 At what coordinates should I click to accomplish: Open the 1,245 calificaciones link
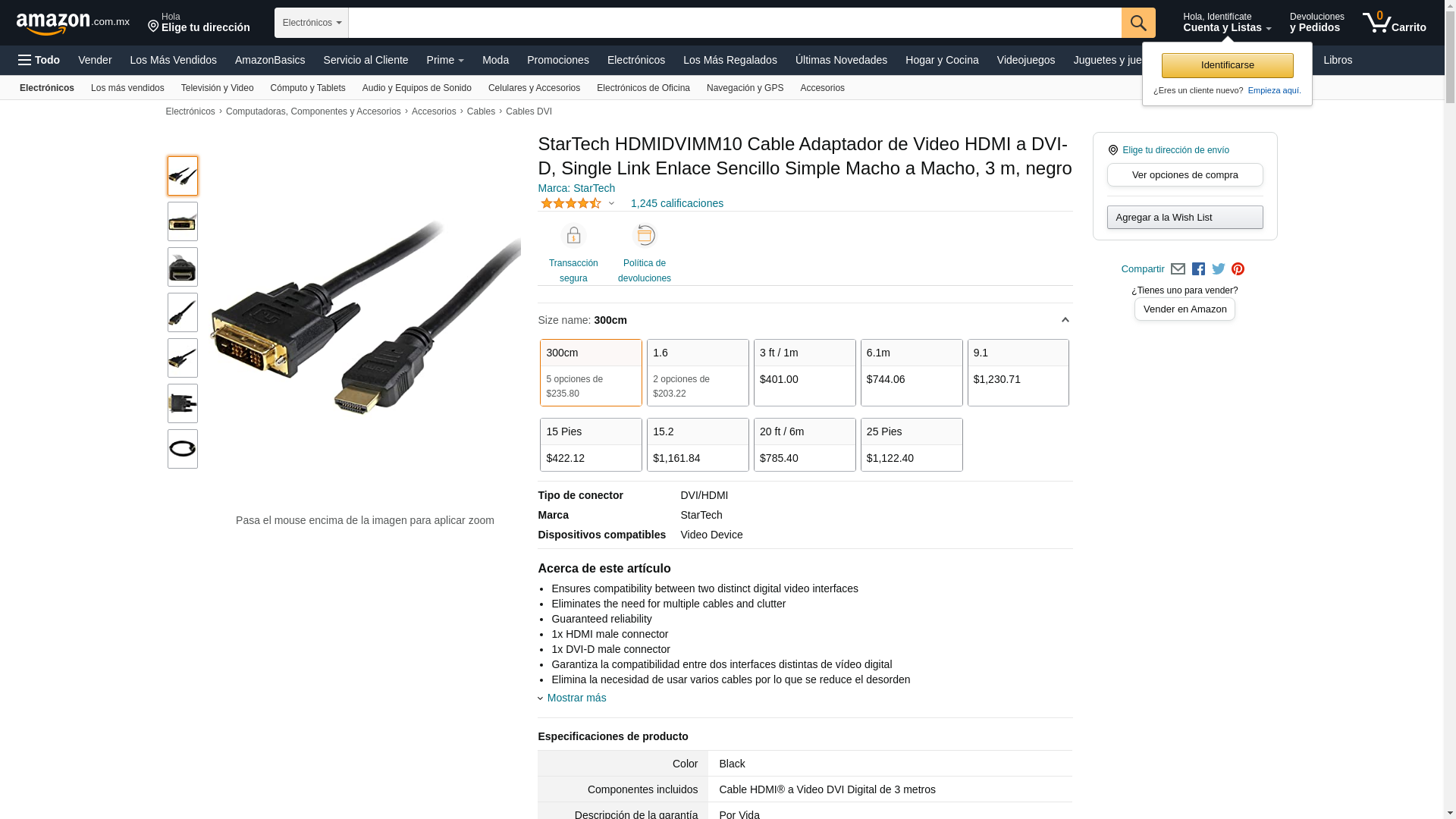677,203
